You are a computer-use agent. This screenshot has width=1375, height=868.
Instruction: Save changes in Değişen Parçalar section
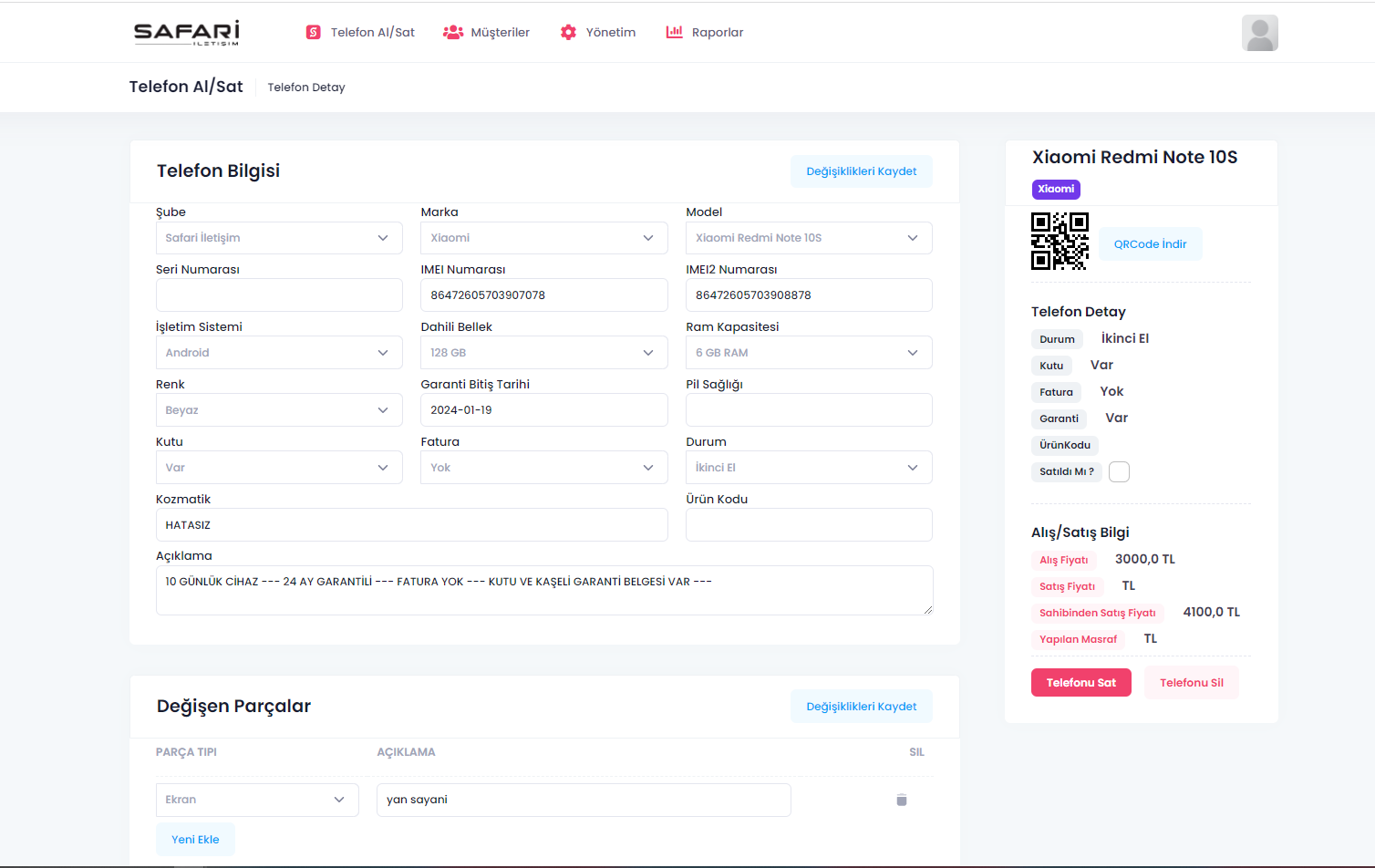(x=862, y=707)
